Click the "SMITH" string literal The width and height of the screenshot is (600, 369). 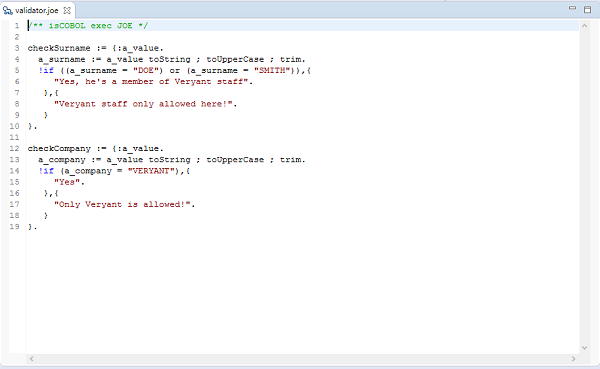(272, 70)
